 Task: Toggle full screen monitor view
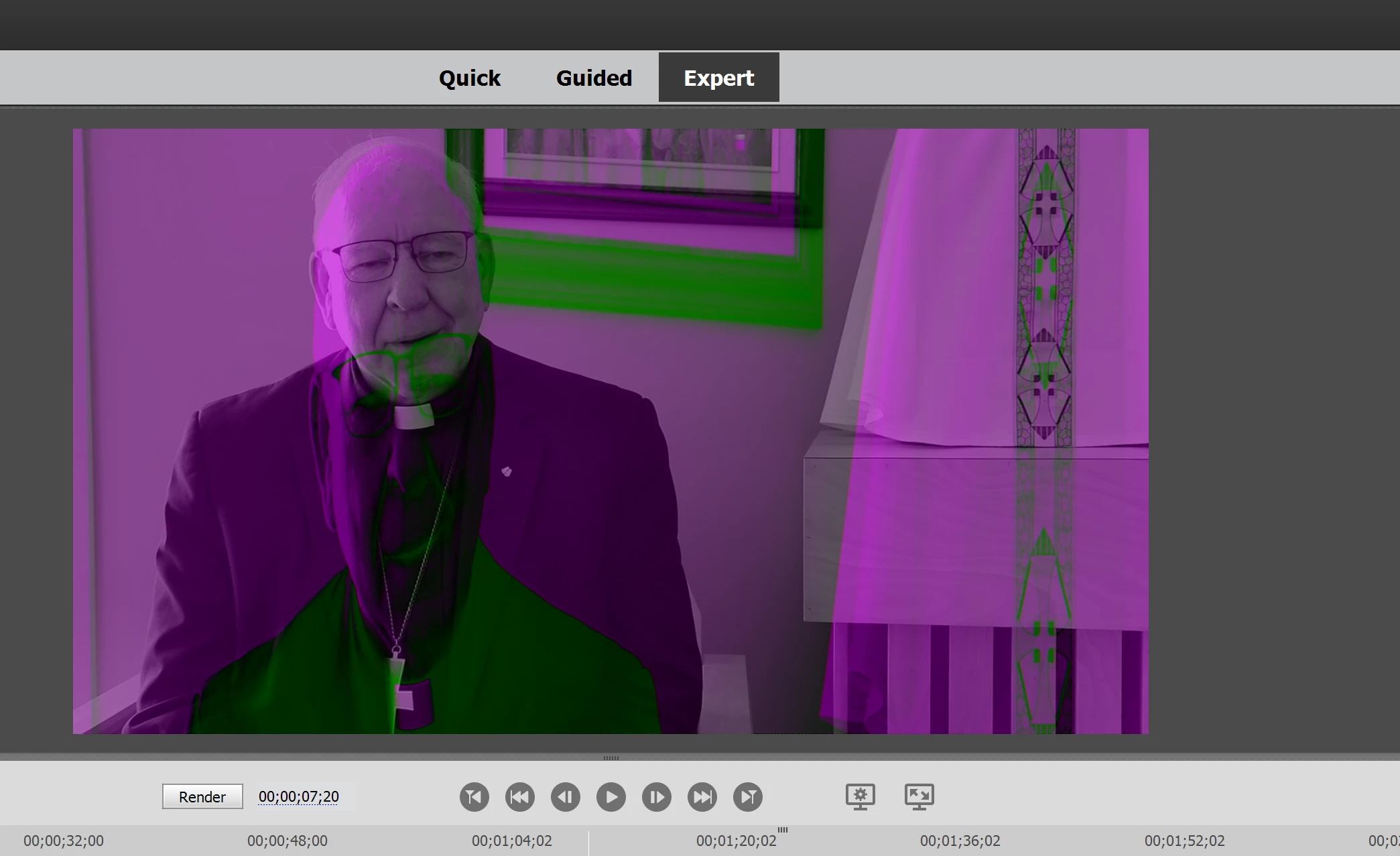[x=919, y=796]
